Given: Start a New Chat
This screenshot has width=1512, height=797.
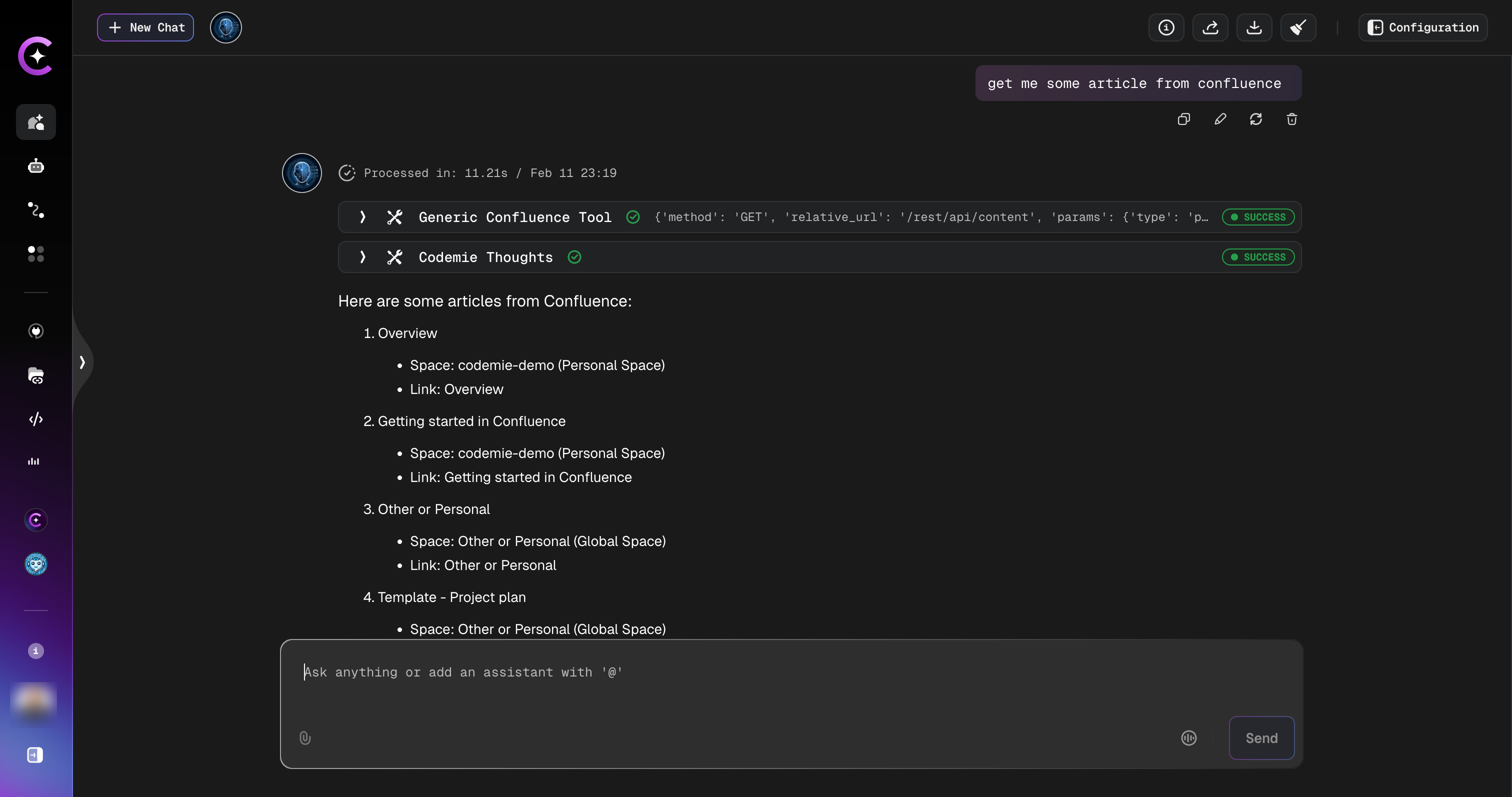Looking at the screenshot, I should (145, 27).
